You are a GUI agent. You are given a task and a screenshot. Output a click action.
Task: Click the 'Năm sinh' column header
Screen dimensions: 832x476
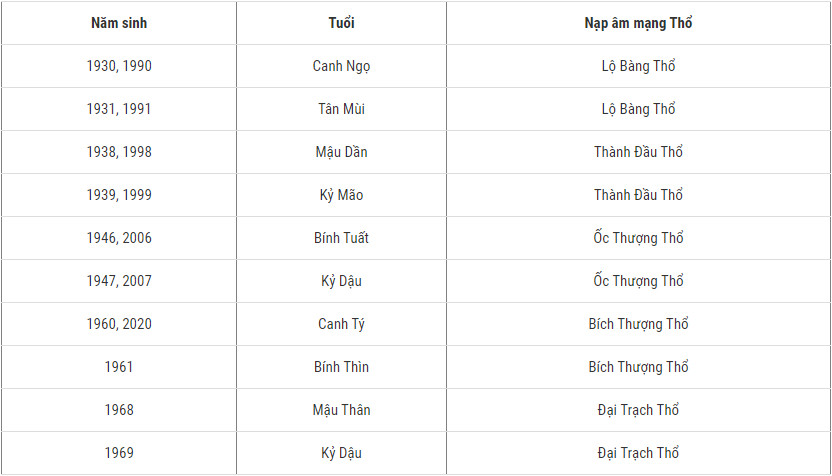(119, 23)
